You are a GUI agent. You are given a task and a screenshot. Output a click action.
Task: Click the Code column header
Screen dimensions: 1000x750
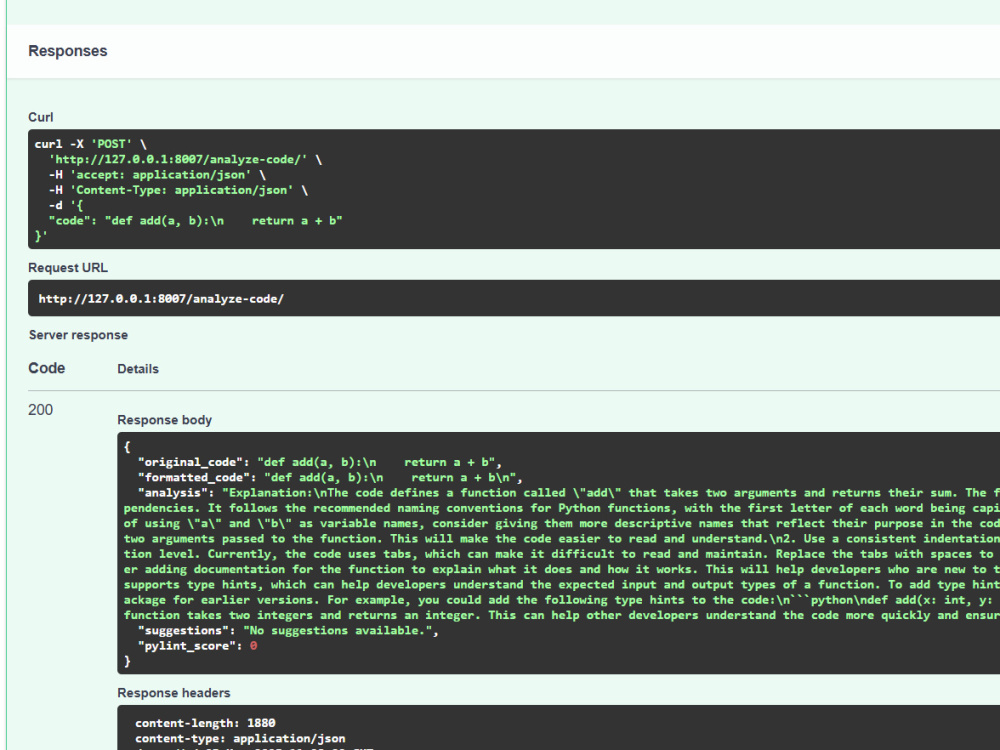[47, 369]
